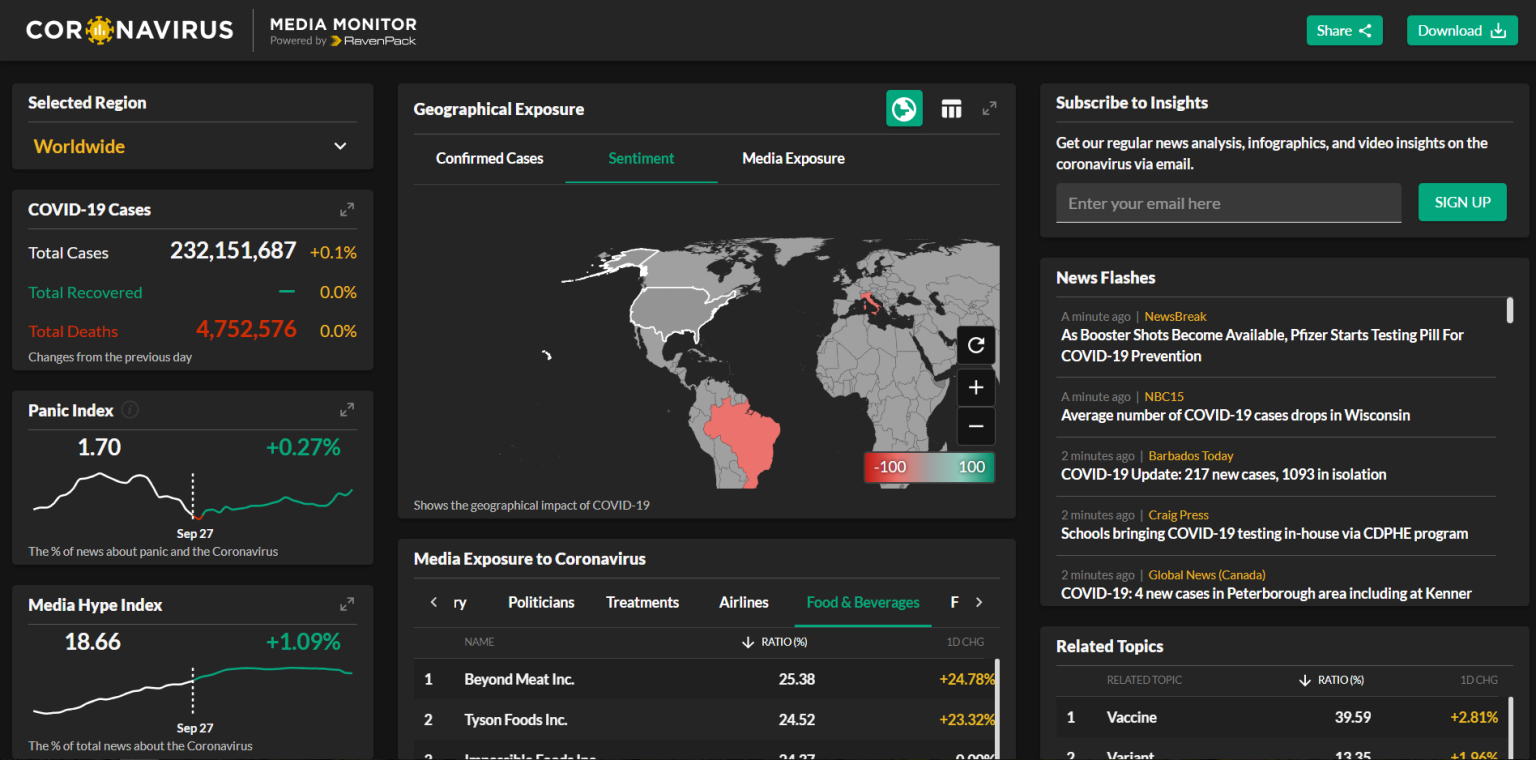Viewport: 1536px width, 760px height.
Task: Expand the Media Hype Index panel
Action: click(x=347, y=604)
